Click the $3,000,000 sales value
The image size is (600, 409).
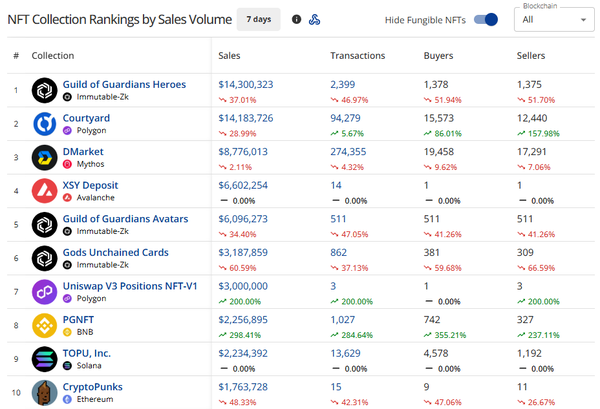(x=243, y=286)
